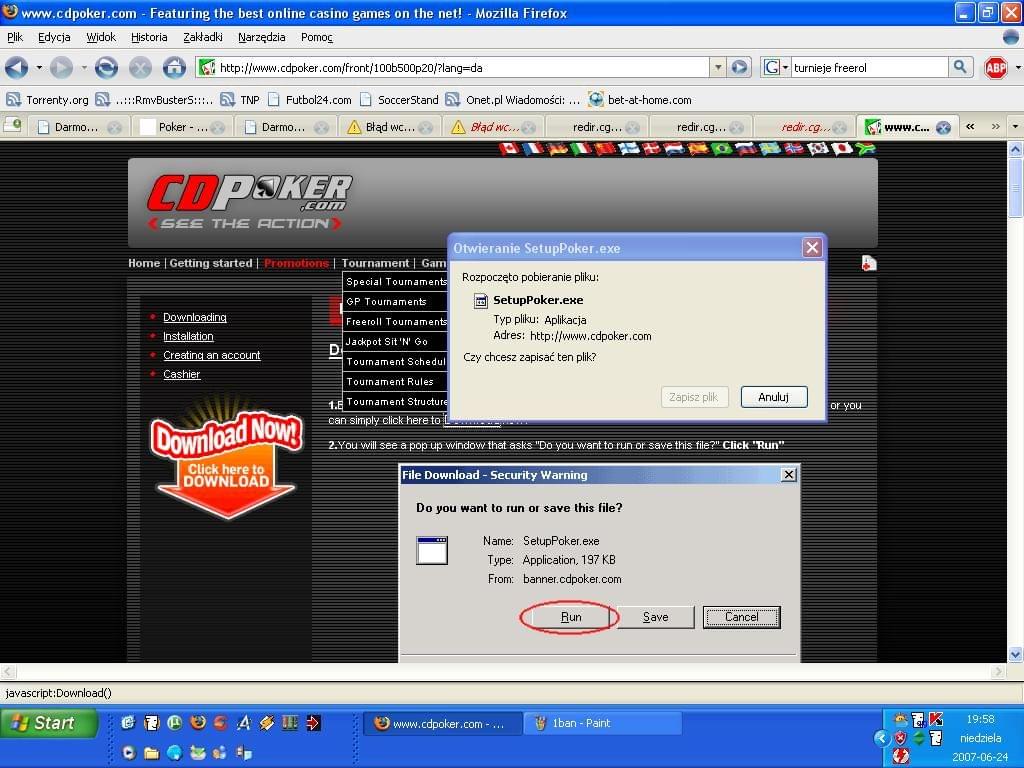Open the Cashier sidebar link
This screenshot has width=1024, height=768.
click(182, 374)
